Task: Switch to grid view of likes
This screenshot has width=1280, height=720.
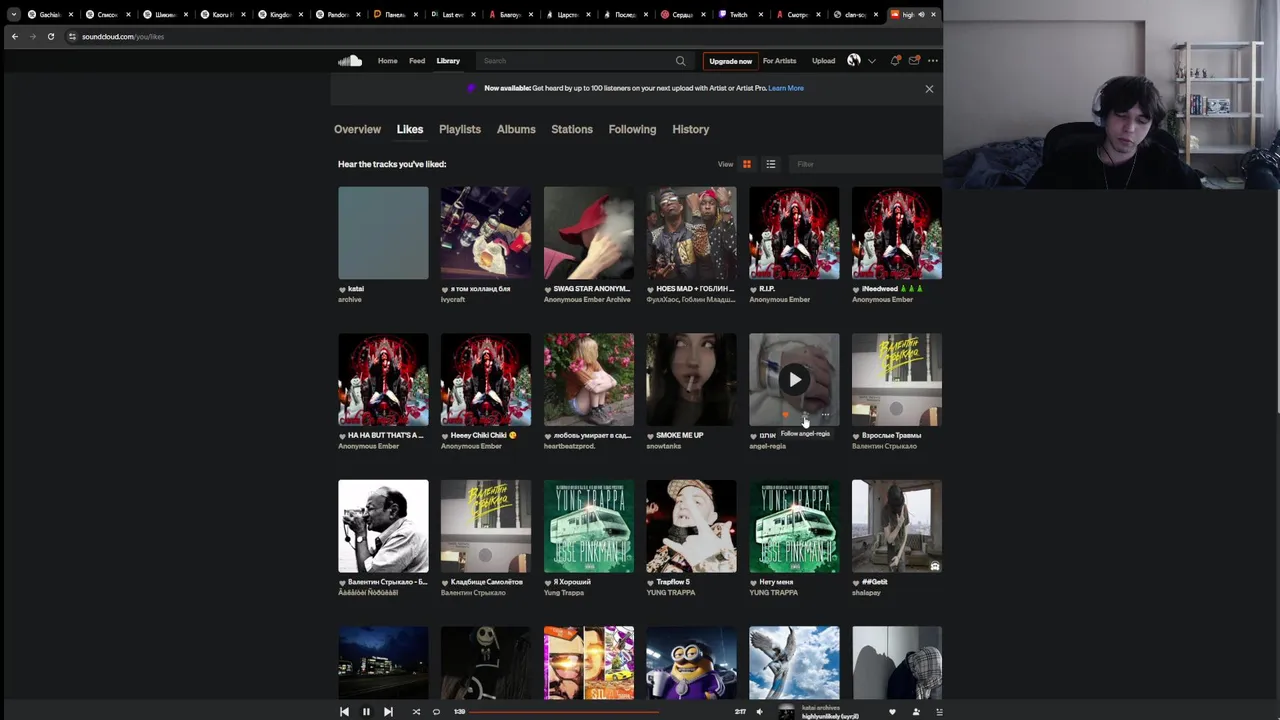Action: tap(746, 164)
